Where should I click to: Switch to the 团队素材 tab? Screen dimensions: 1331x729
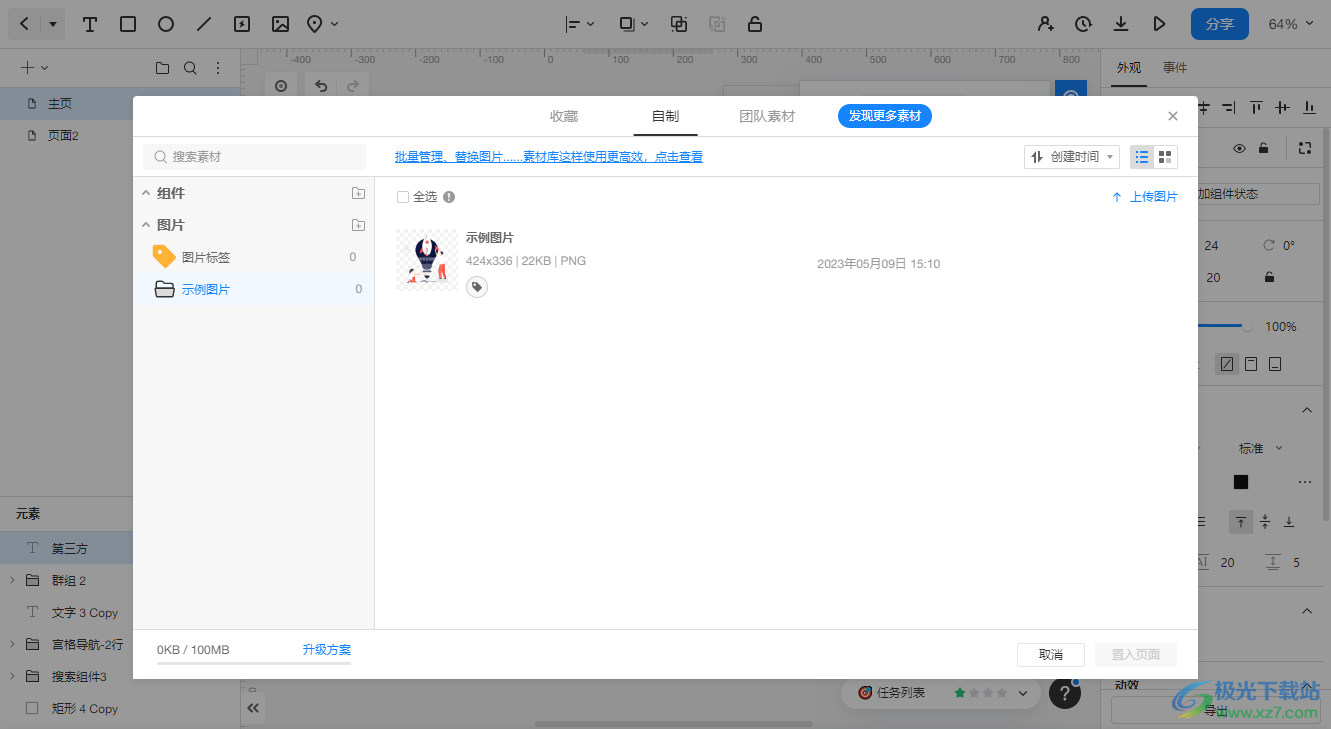click(767, 115)
